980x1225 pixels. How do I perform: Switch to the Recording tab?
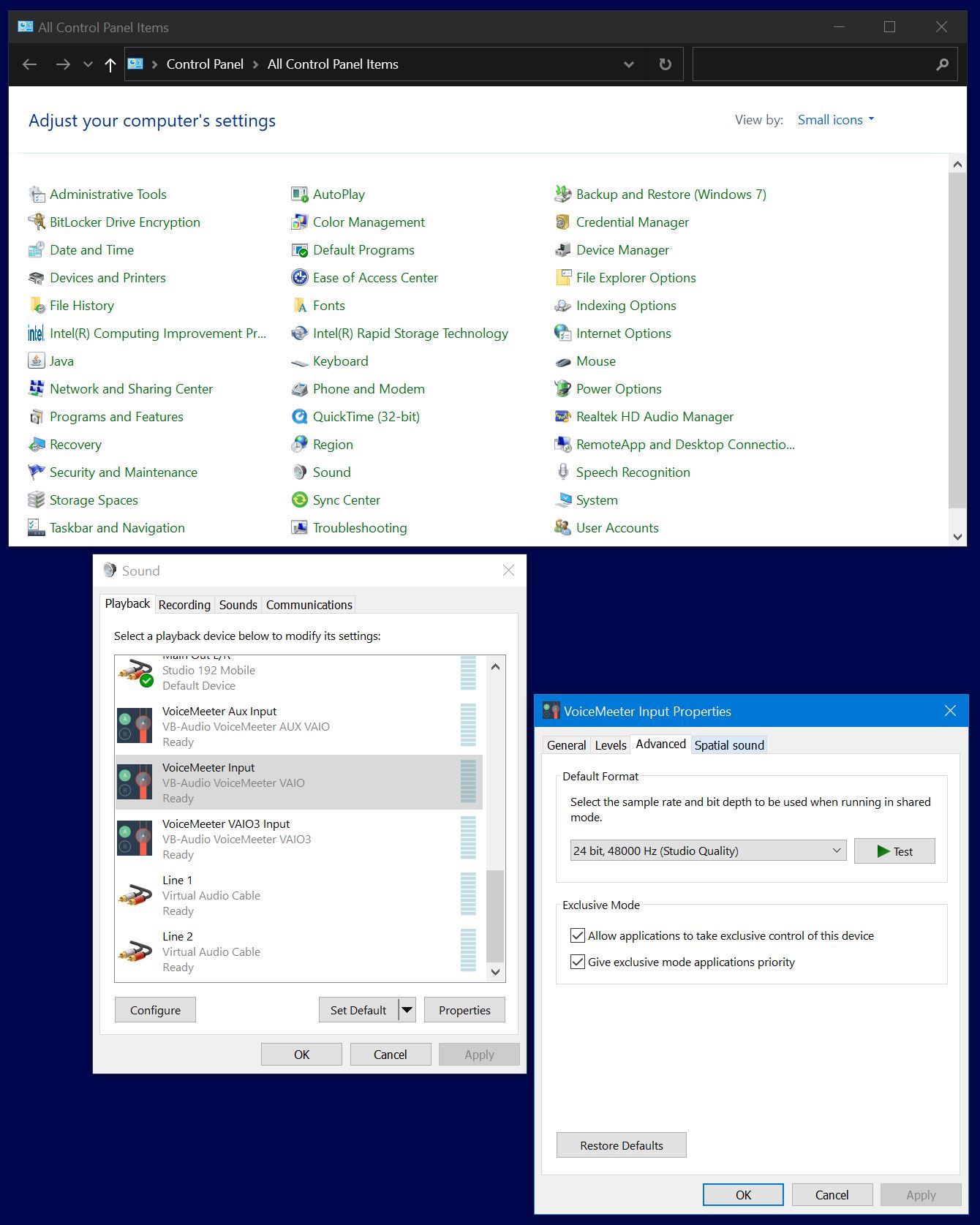(184, 605)
